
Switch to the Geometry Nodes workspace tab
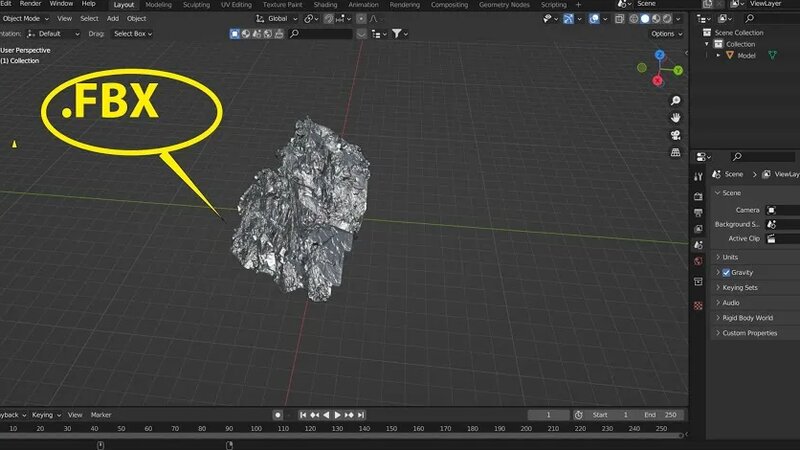pyautogui.click(x=504, y=5)
